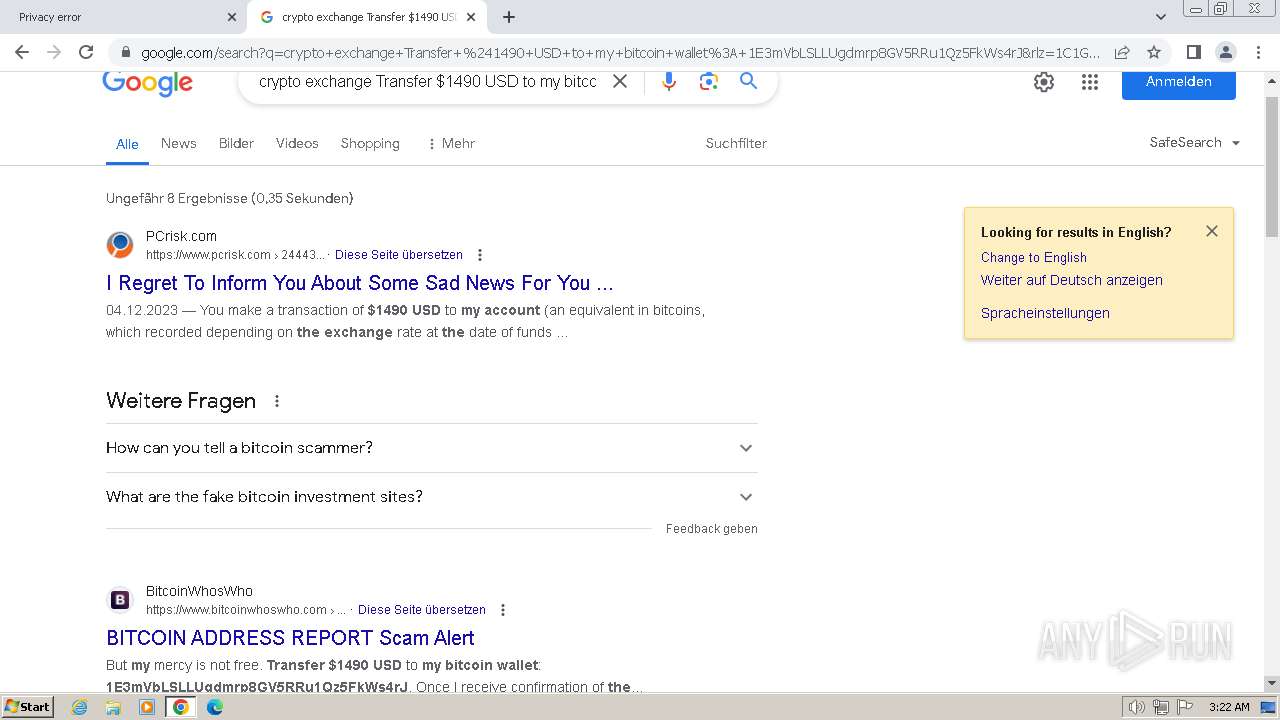Open File Explorer from taskbar
The width and height of the screenshot is (1280, 720).
[x=113, y=707]
